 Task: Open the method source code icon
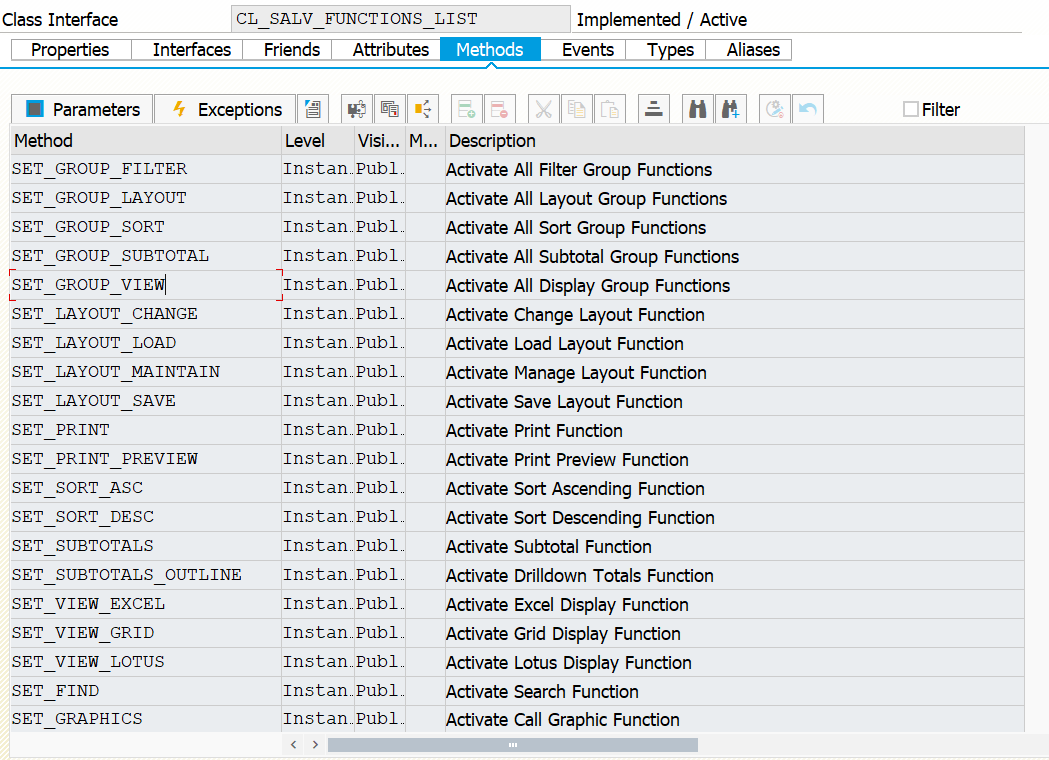pyautogui.click(x=312, y=109)
